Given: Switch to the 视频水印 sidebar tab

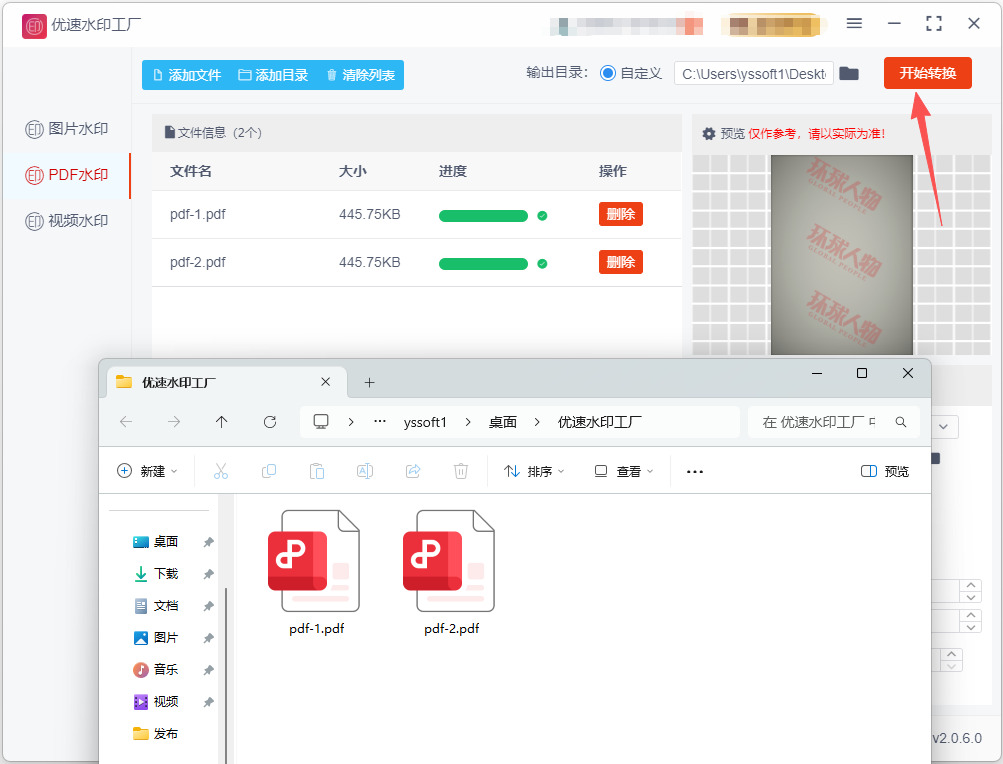Looking at the screenshot, I should tap(67, 221).
